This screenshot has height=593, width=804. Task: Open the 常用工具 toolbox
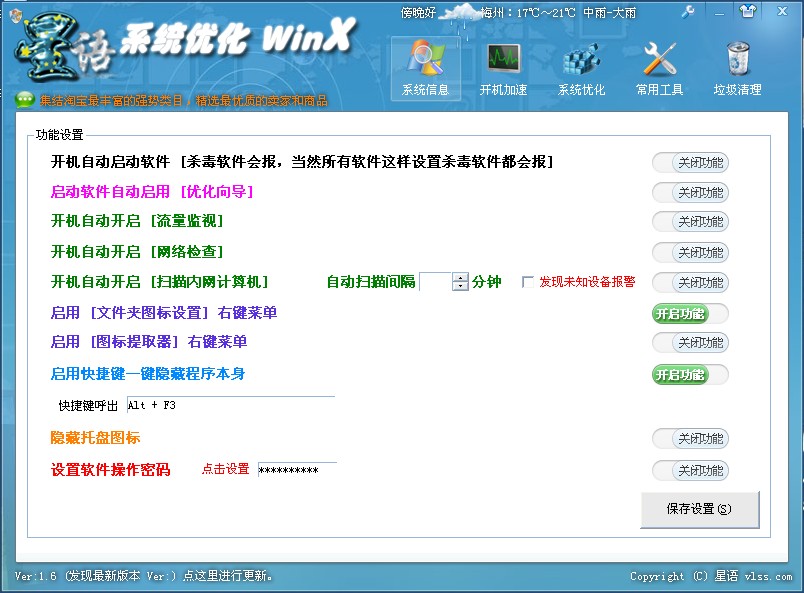coord(658,68)
